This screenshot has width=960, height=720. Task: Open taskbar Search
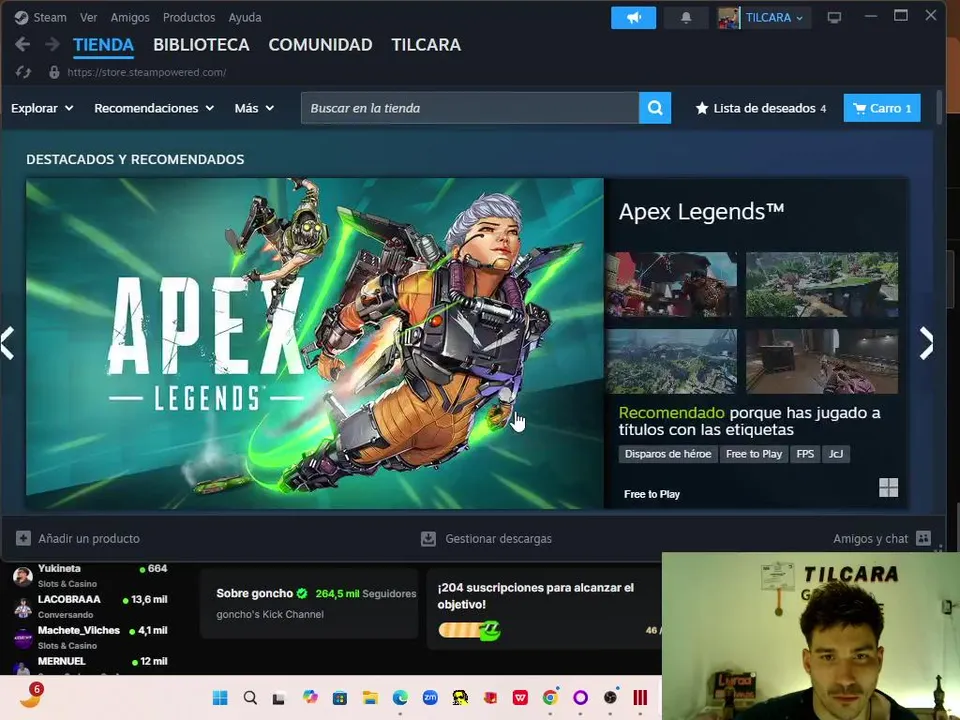250,697
